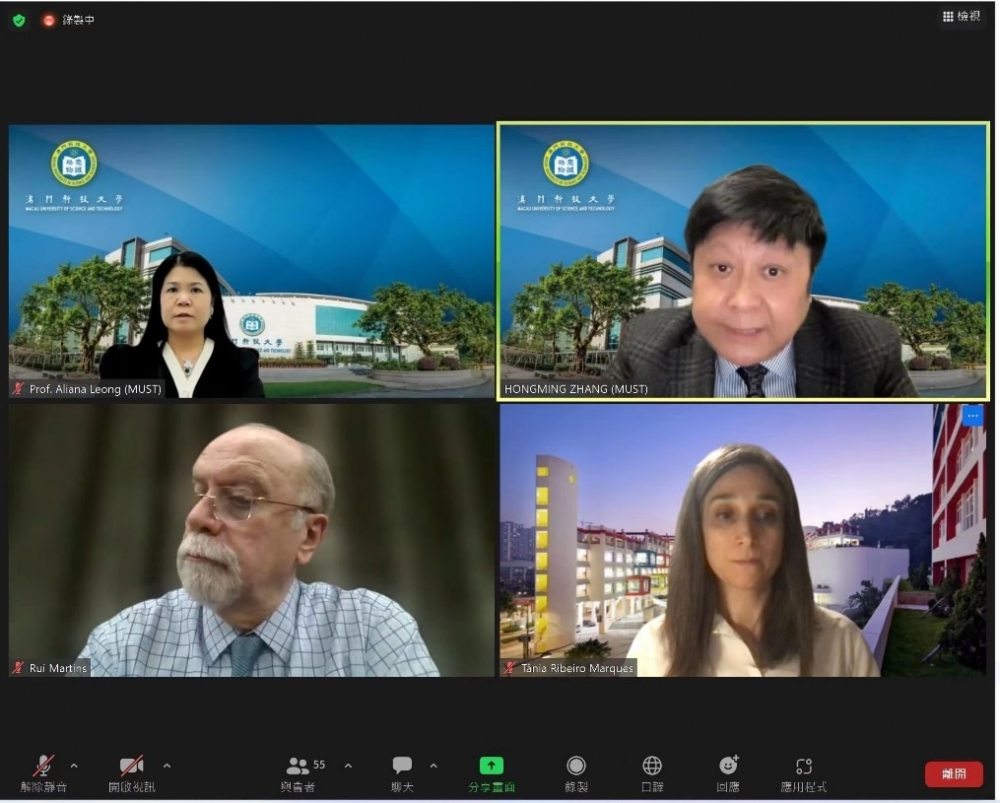This screenshot has width=1000, height=803.
Task: Click the green encryption shield icon
Action: (19, 20)
